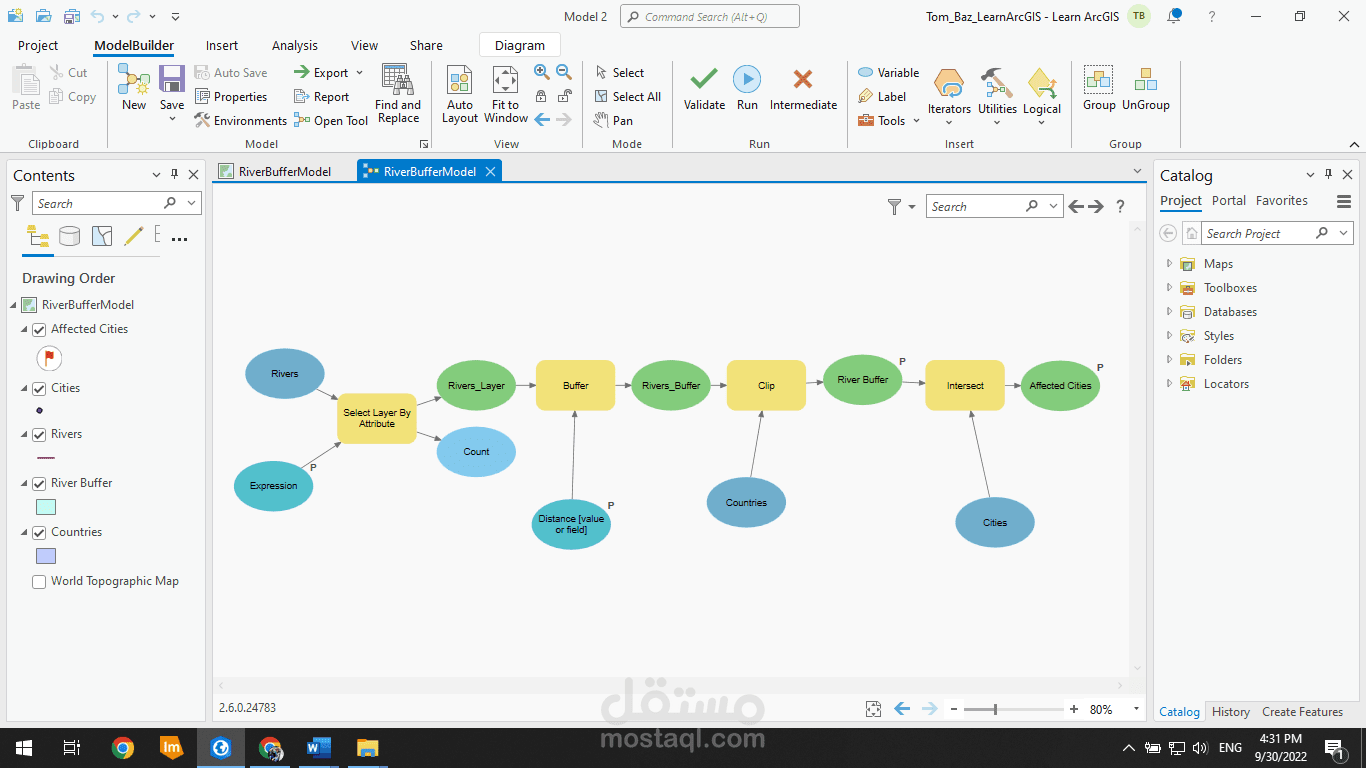Viewport: 1366px width, 768px height.
Task: Click the diagram zoom slider handle
Action: 995,709
